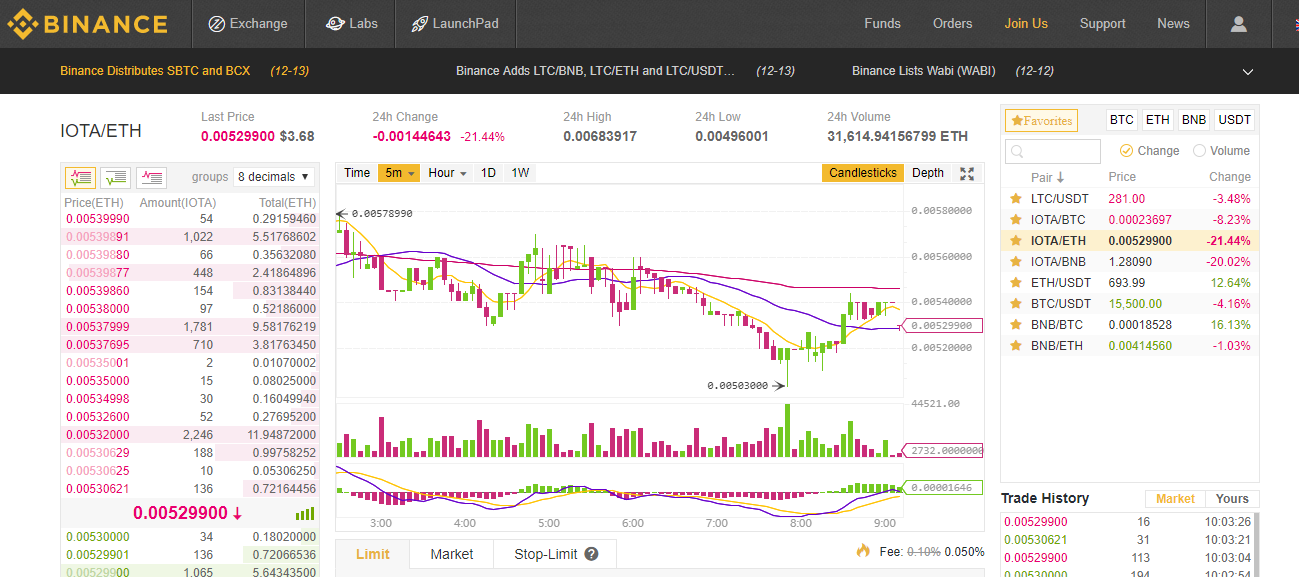Toggle star for BNB/BTC pair

pyautogui.click(x=1016, y=325)
